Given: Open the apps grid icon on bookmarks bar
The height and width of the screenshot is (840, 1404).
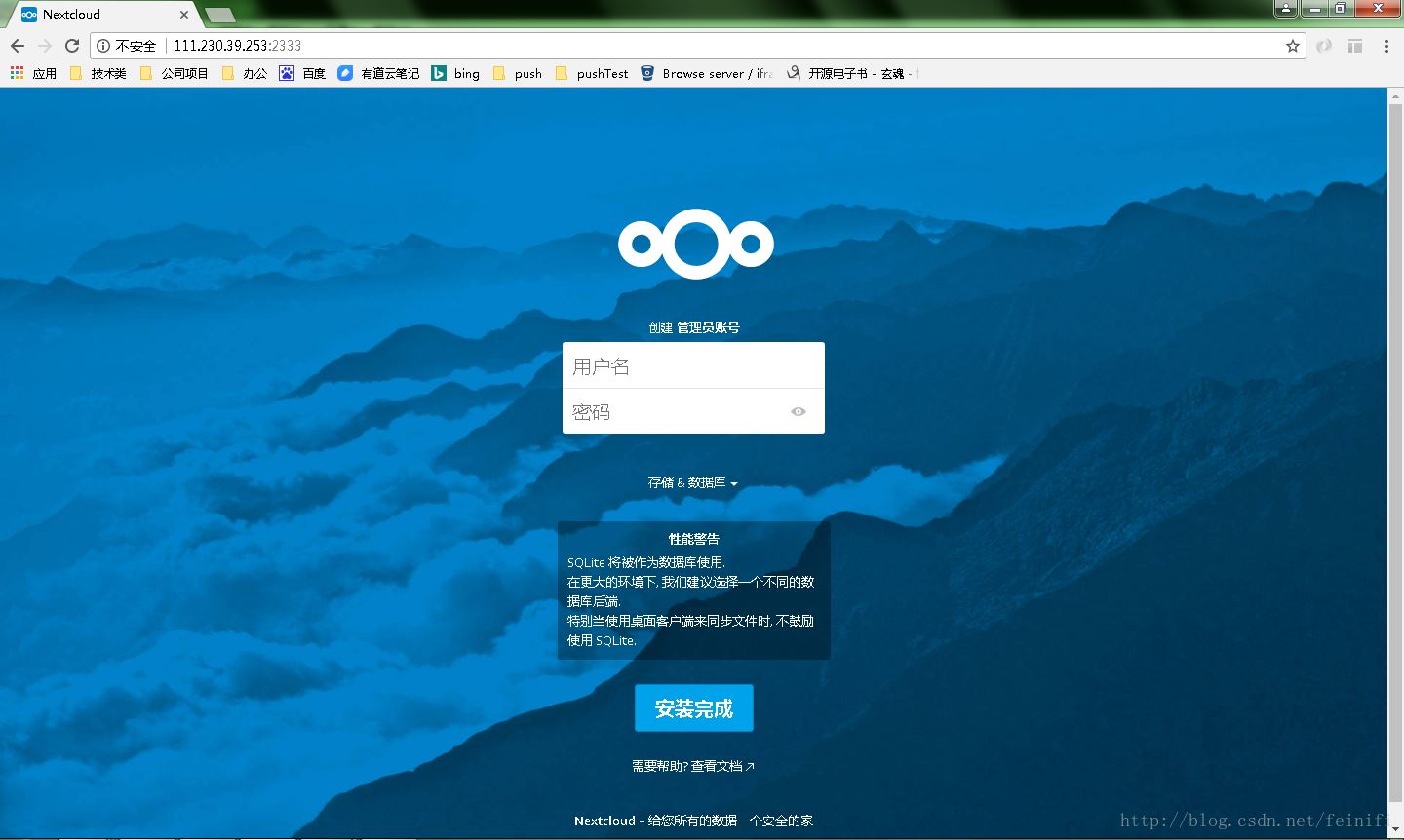Looking at the screenshot, I should pos(16,72).
